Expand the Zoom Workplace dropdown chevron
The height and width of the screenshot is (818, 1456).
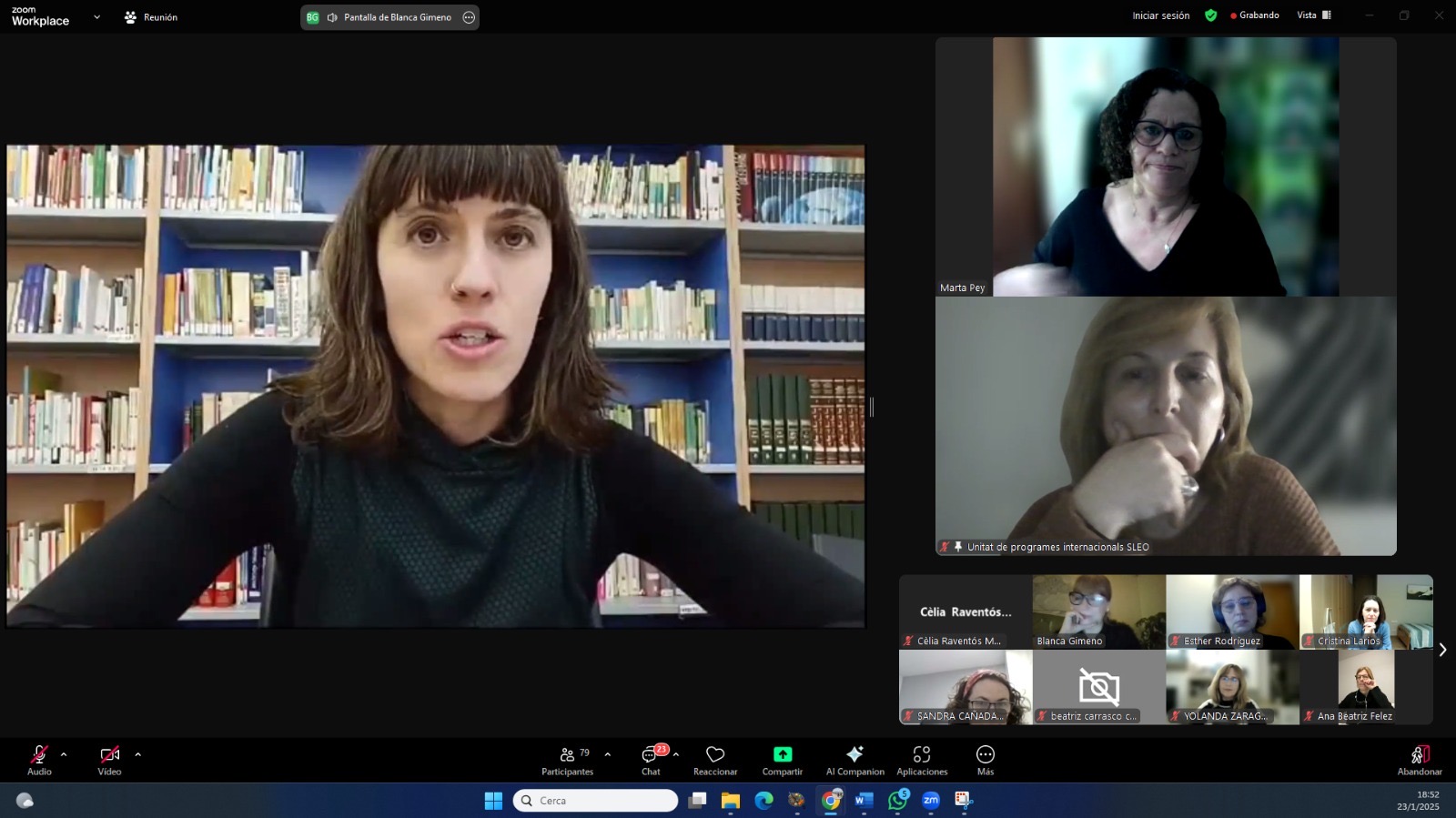pos(97,17)
